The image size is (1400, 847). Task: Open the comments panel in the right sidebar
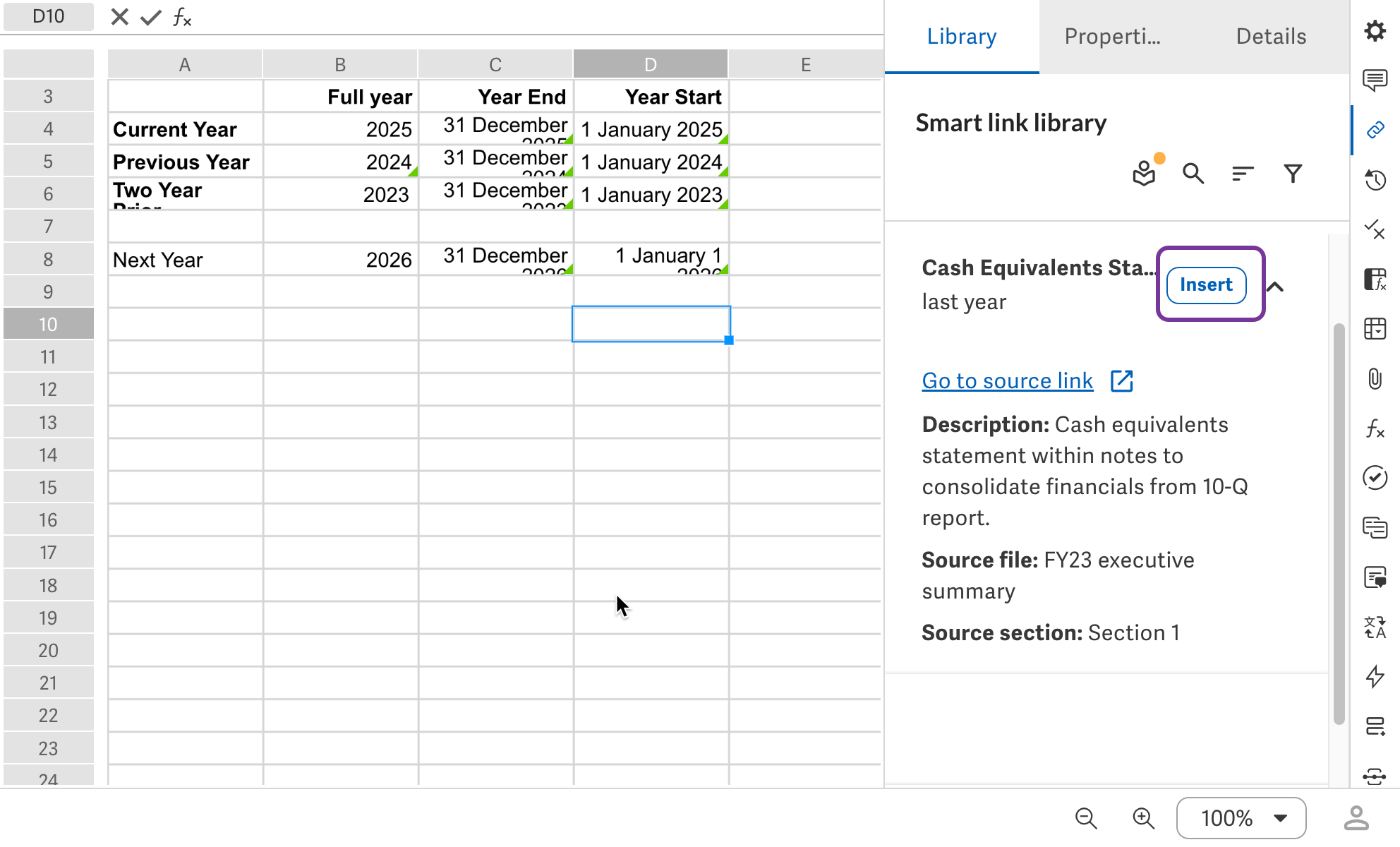tap(1375, 80)
